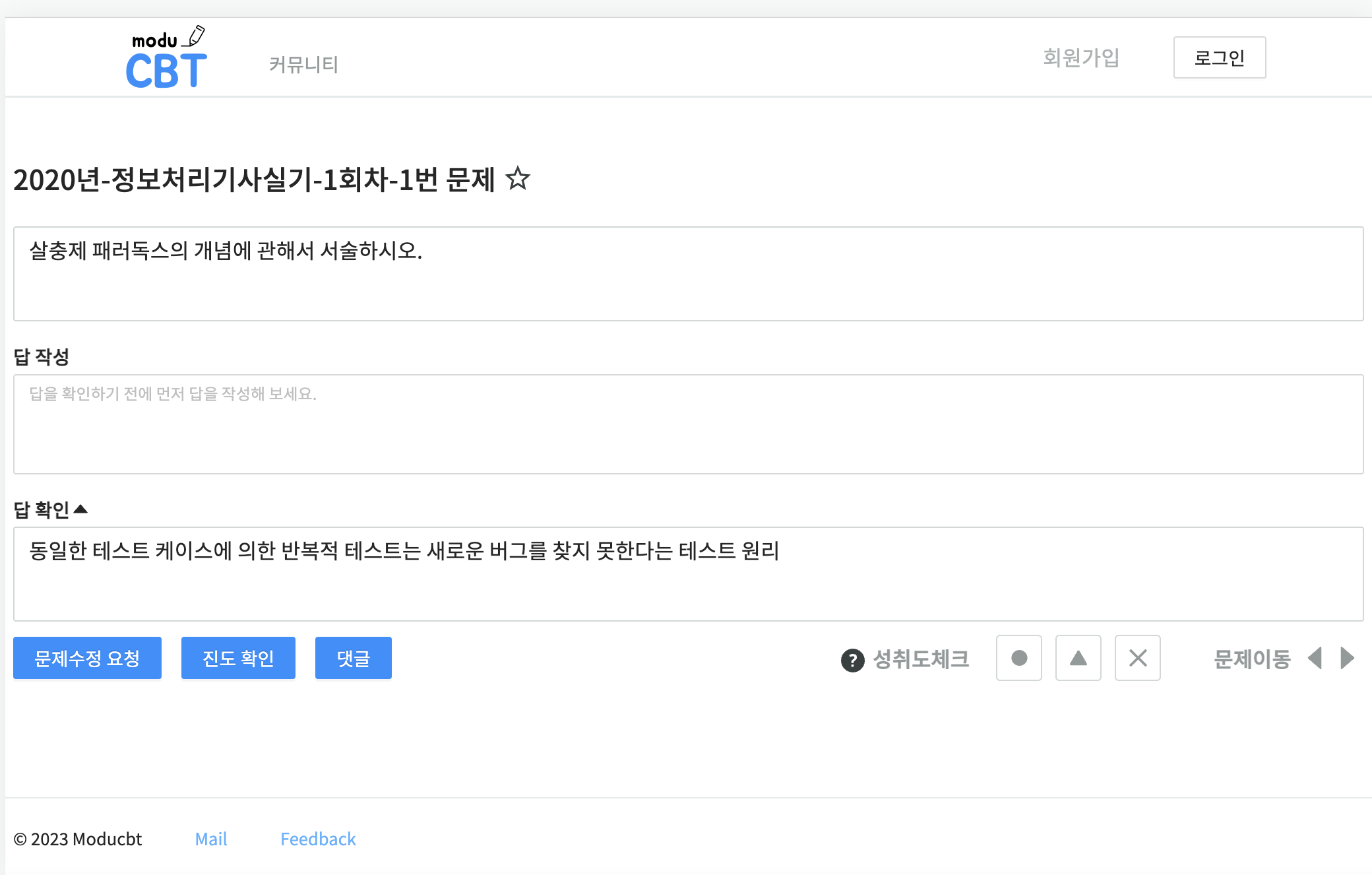The image size is (1372, 875).
Task: Click the 답 작성 label
Action: tap(42, 357)
